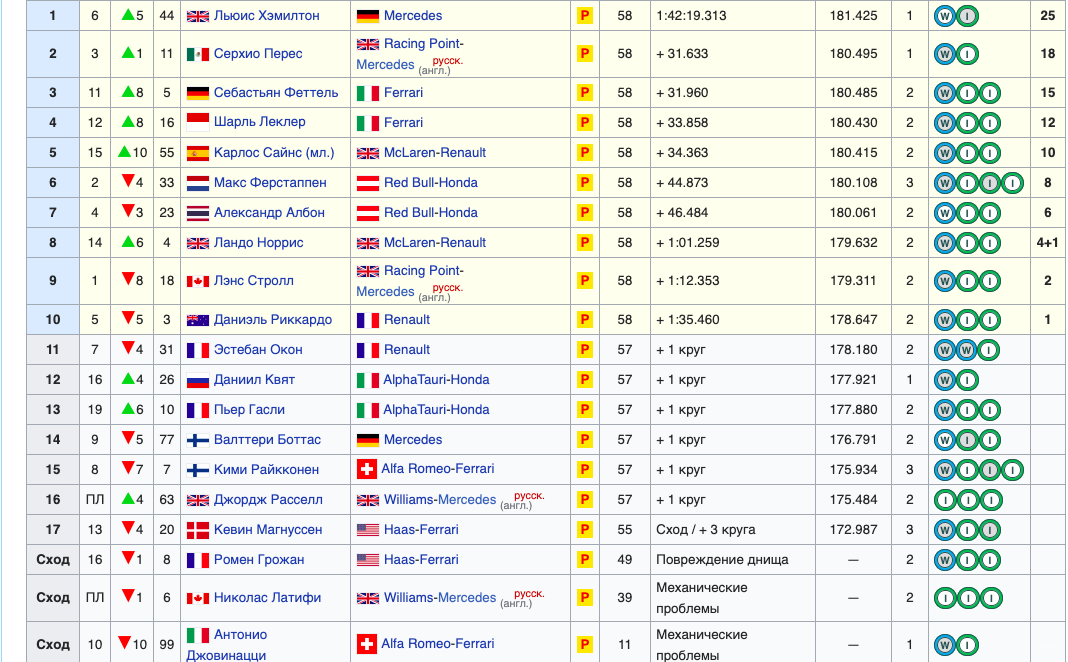Click the Austrian flag in Ферстаппен's Red Bull-Honda cell
The width and height of the screenshot is (1068, 662).
point(368,183)
